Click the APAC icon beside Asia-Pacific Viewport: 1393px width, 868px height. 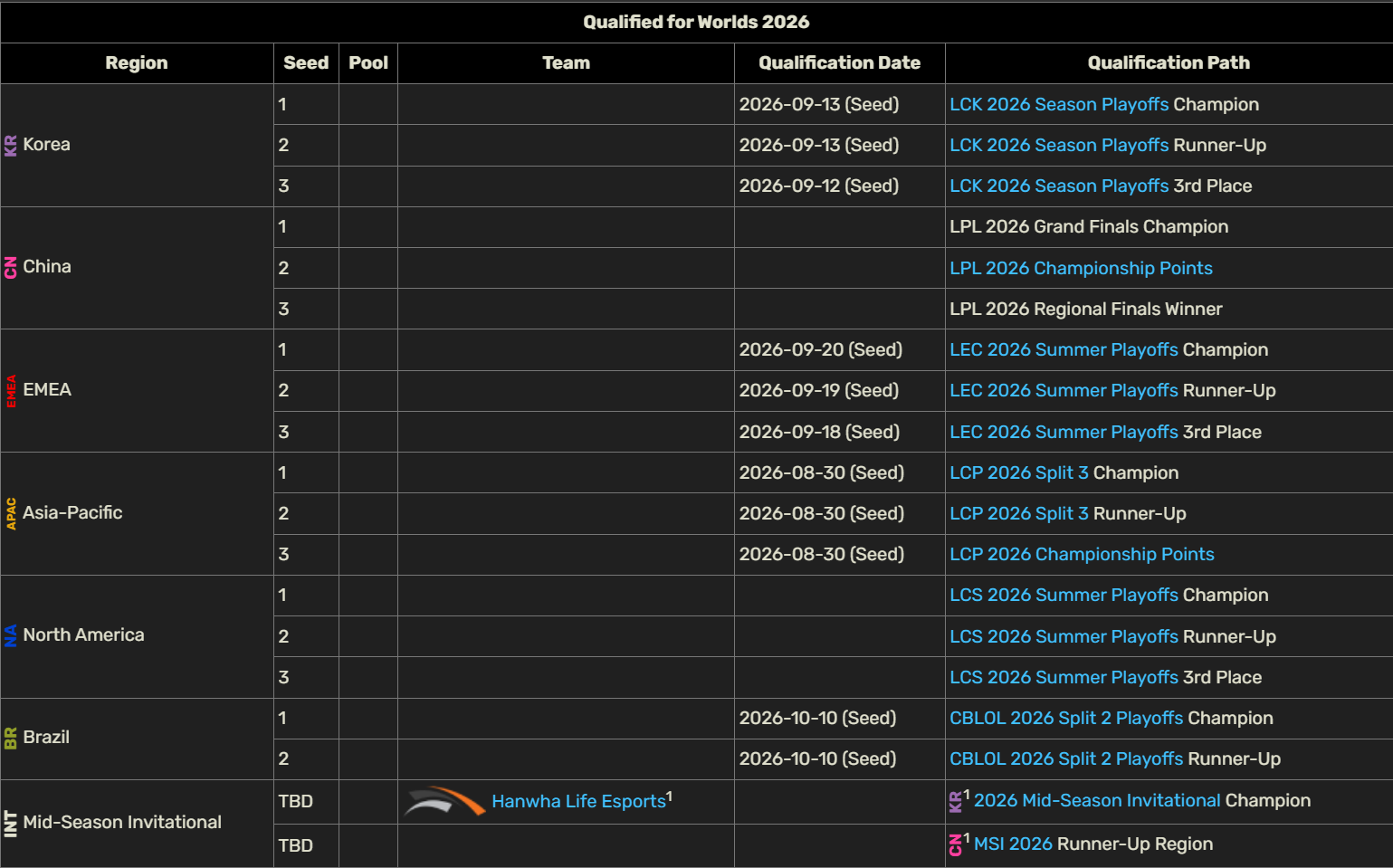[x=11, y=513]
